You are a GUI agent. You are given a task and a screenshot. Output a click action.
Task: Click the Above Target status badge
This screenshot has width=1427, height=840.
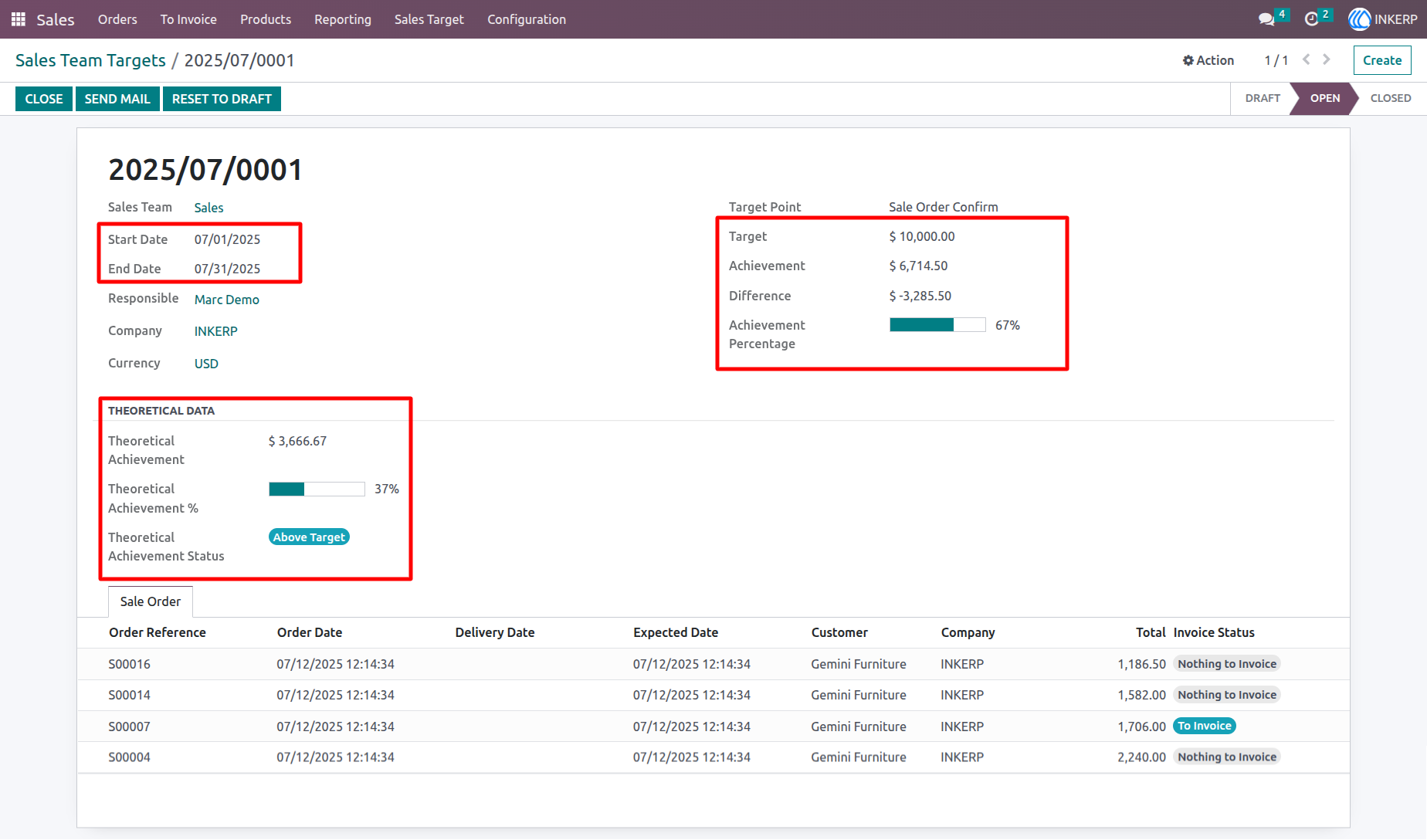click(x=309, y=537)
